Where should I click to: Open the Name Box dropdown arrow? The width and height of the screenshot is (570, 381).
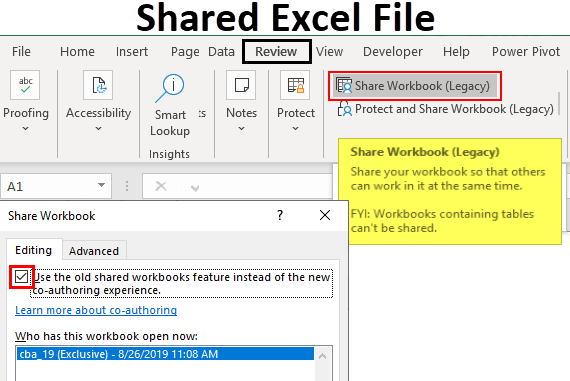coord(101,185)
